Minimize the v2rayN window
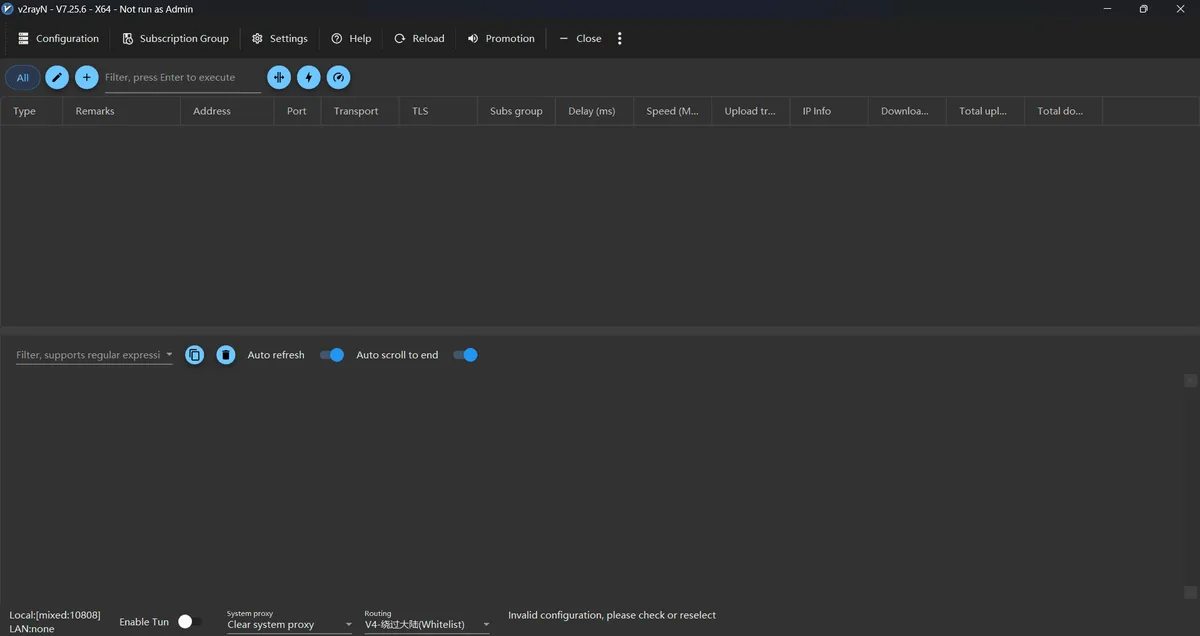The height and width of the screenshot is (636, 1200). [1107, 9]
